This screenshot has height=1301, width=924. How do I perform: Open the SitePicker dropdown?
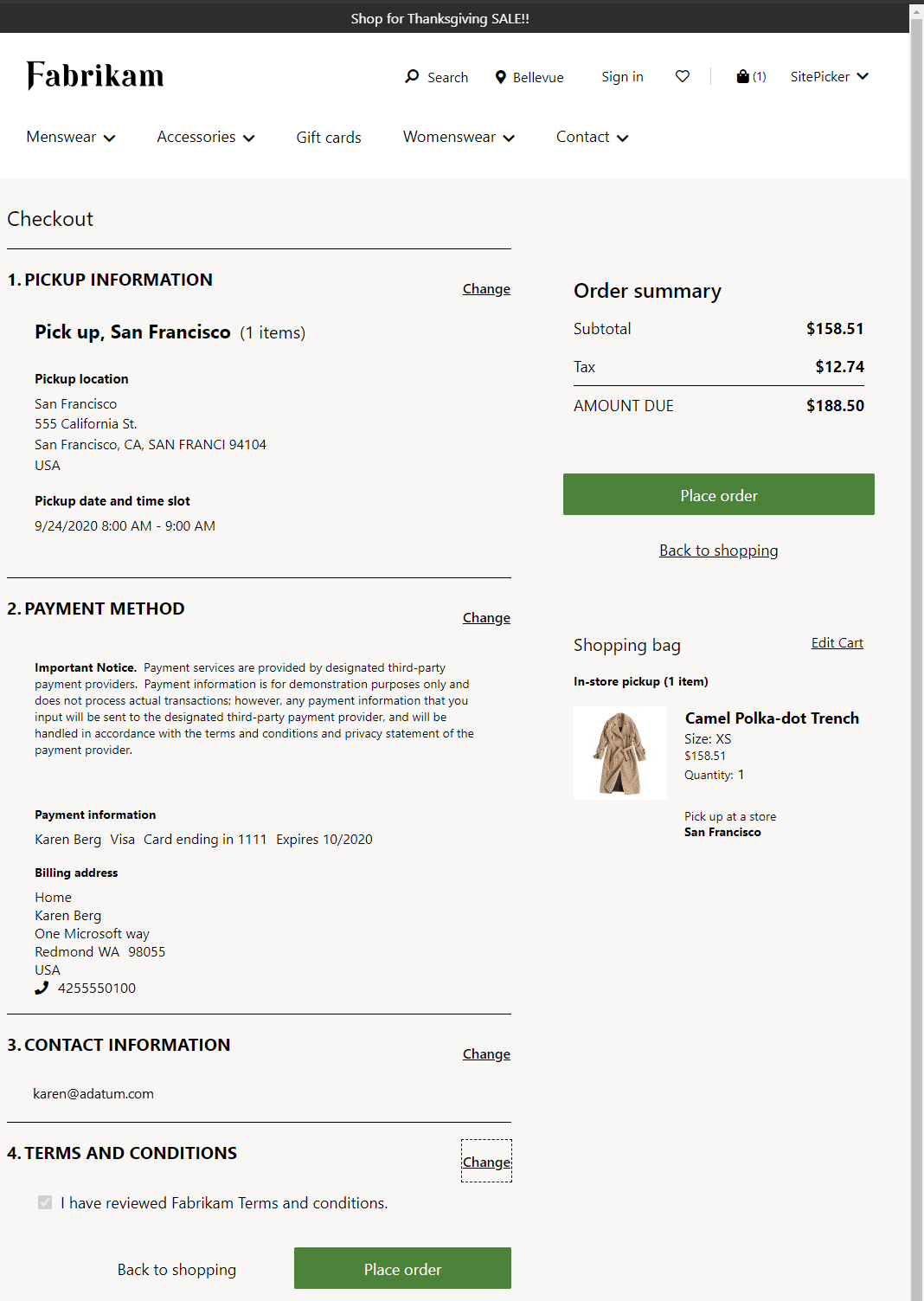(827, 76)
